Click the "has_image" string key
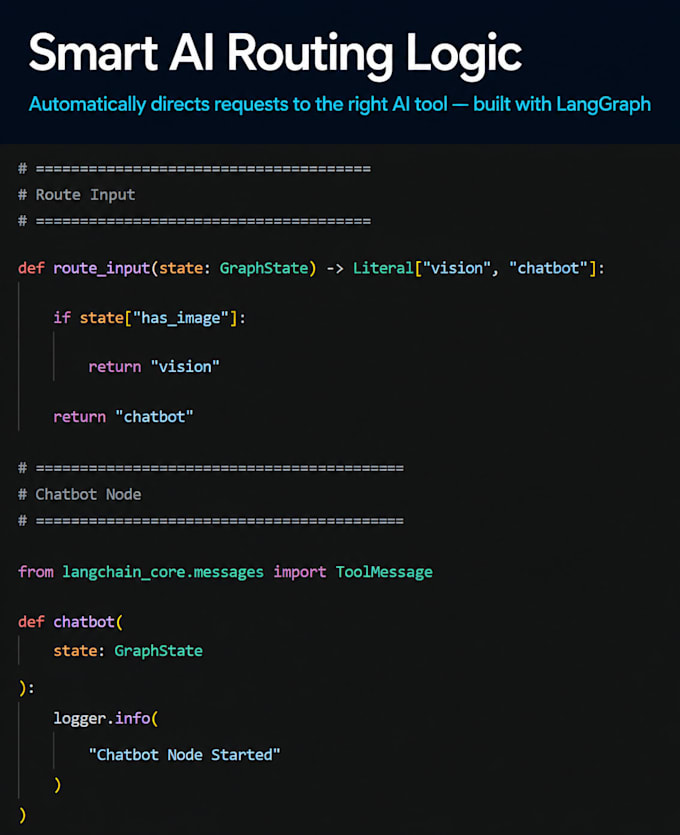 pyautogui.click(x=181, y=318)
